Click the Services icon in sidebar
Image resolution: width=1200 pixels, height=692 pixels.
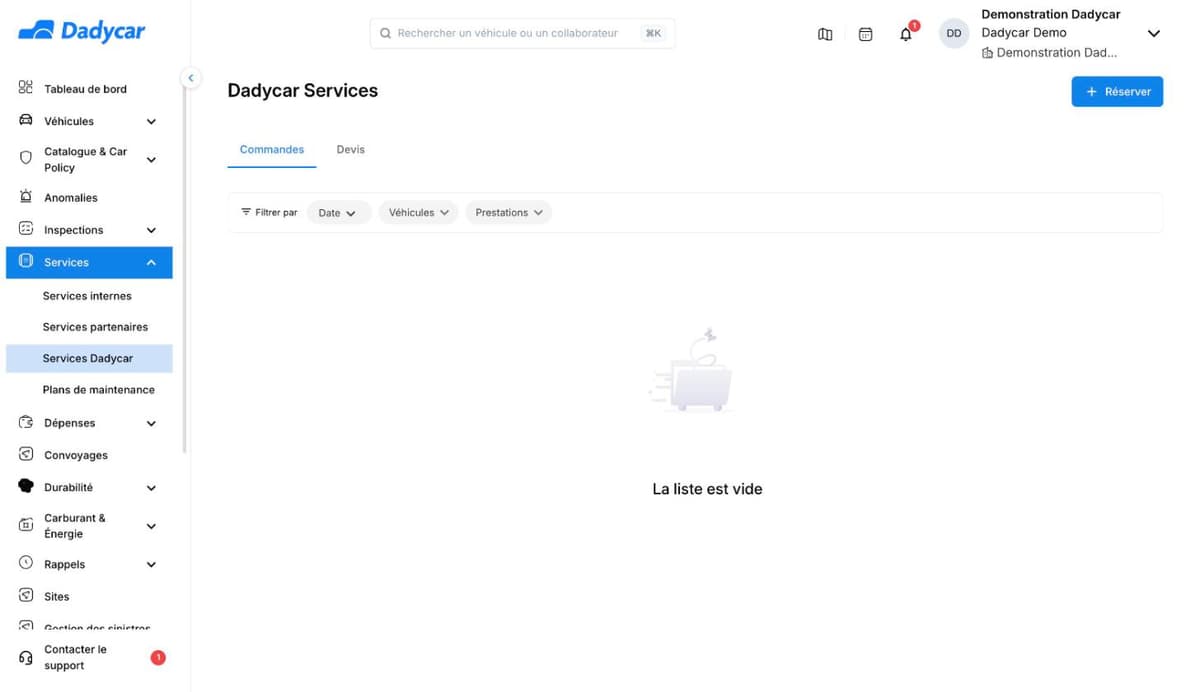26,261
